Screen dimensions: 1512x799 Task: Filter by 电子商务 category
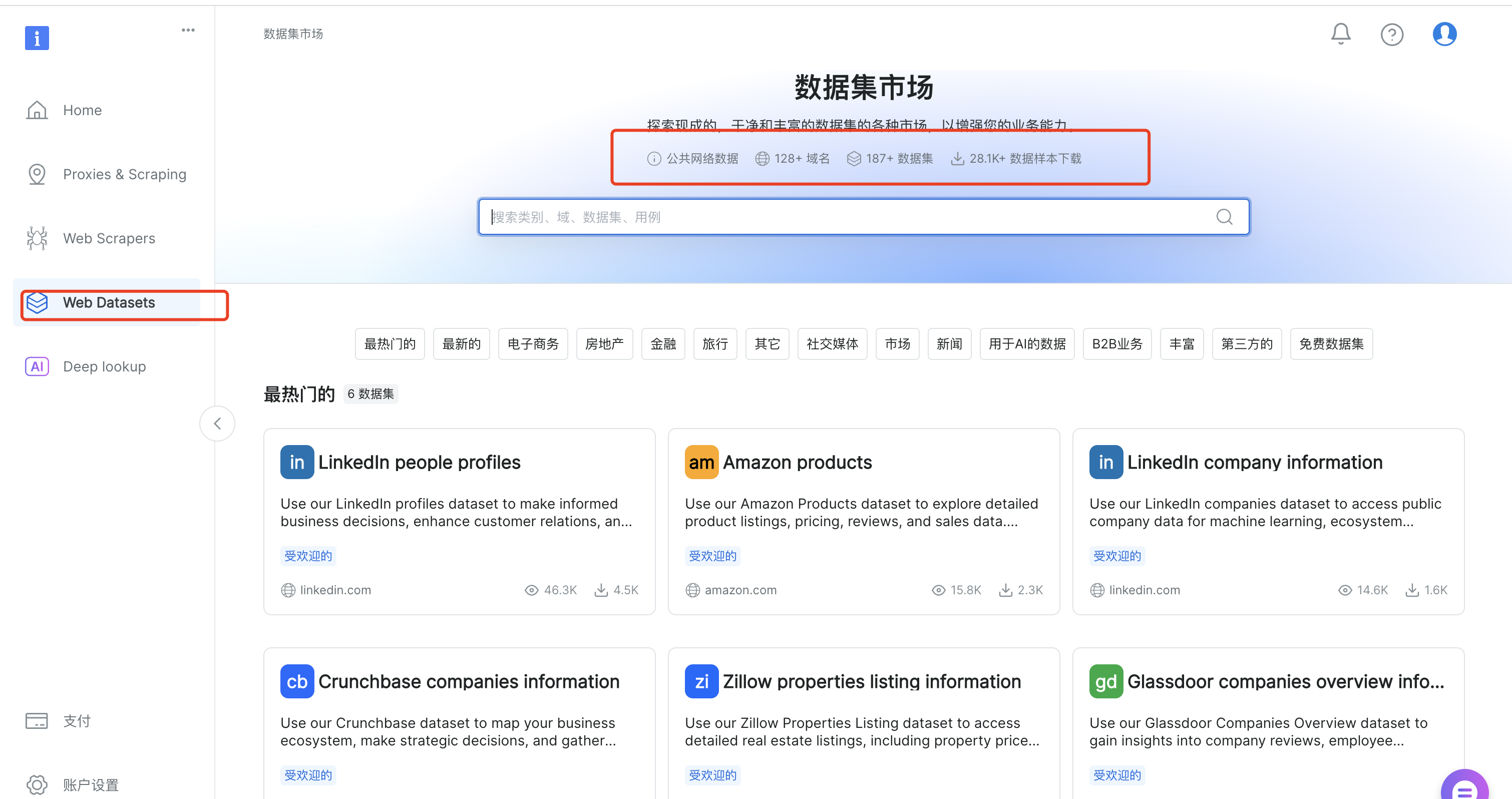pos(533,343)
